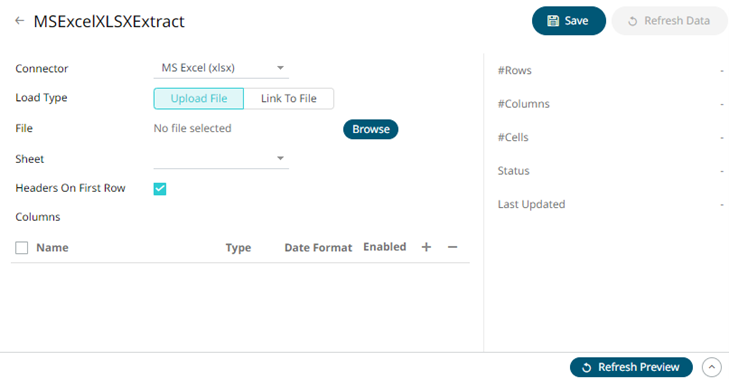Image resolution: width=729 pixels, height=379 pixels.
Task: Switch load type to Link To File
Action: pos(288,99)
